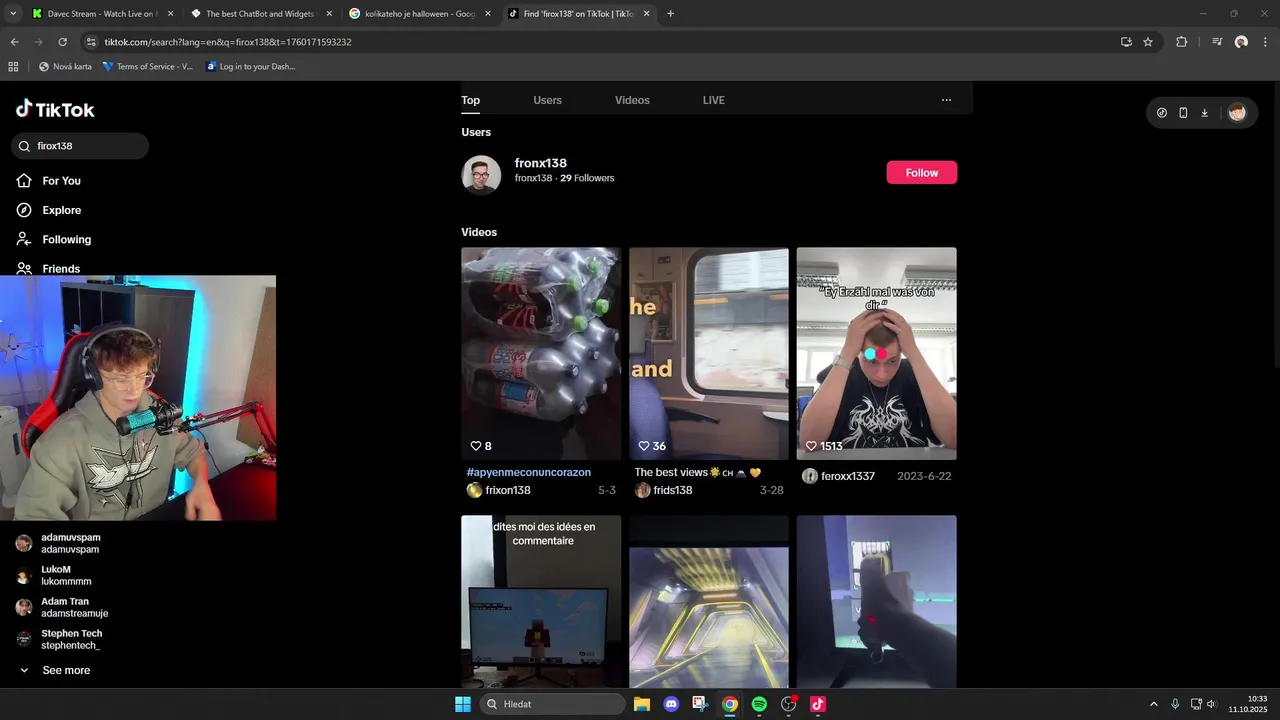Switch to the Videos search tab
The image size is (1280, 720).
tap(632, 100)
